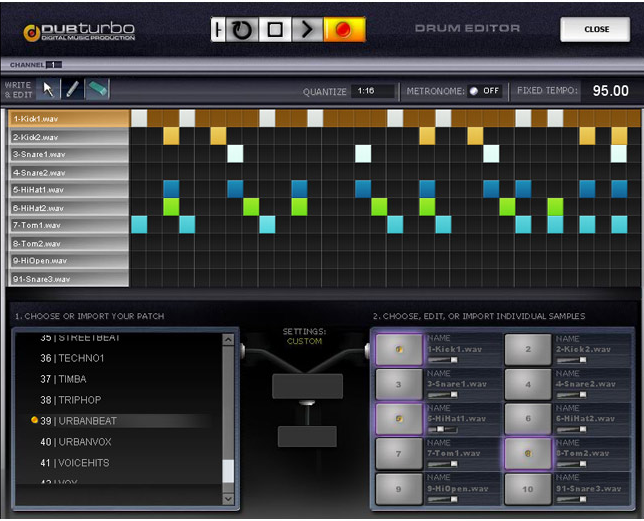644x521 pixels.
Task: Click the 5-HiHat1.wav volume slider
Action: pos(443,429)
